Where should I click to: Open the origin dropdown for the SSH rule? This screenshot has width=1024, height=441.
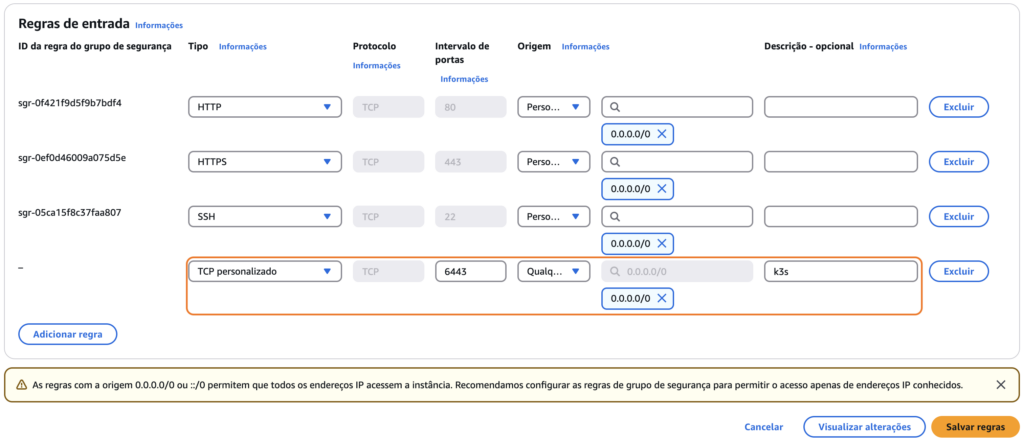[554, 217]
